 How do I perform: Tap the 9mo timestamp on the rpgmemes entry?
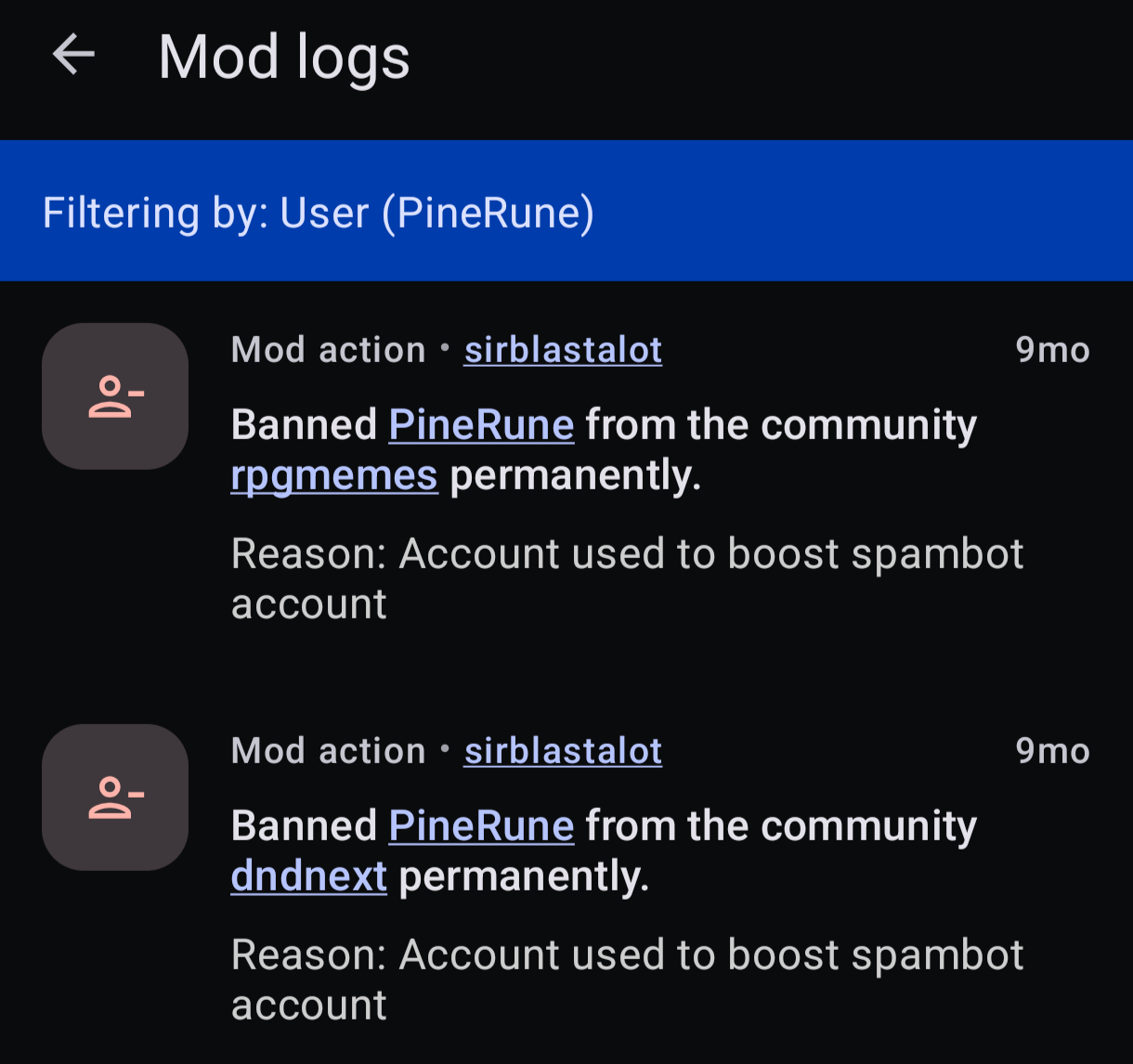(1052, 350)
